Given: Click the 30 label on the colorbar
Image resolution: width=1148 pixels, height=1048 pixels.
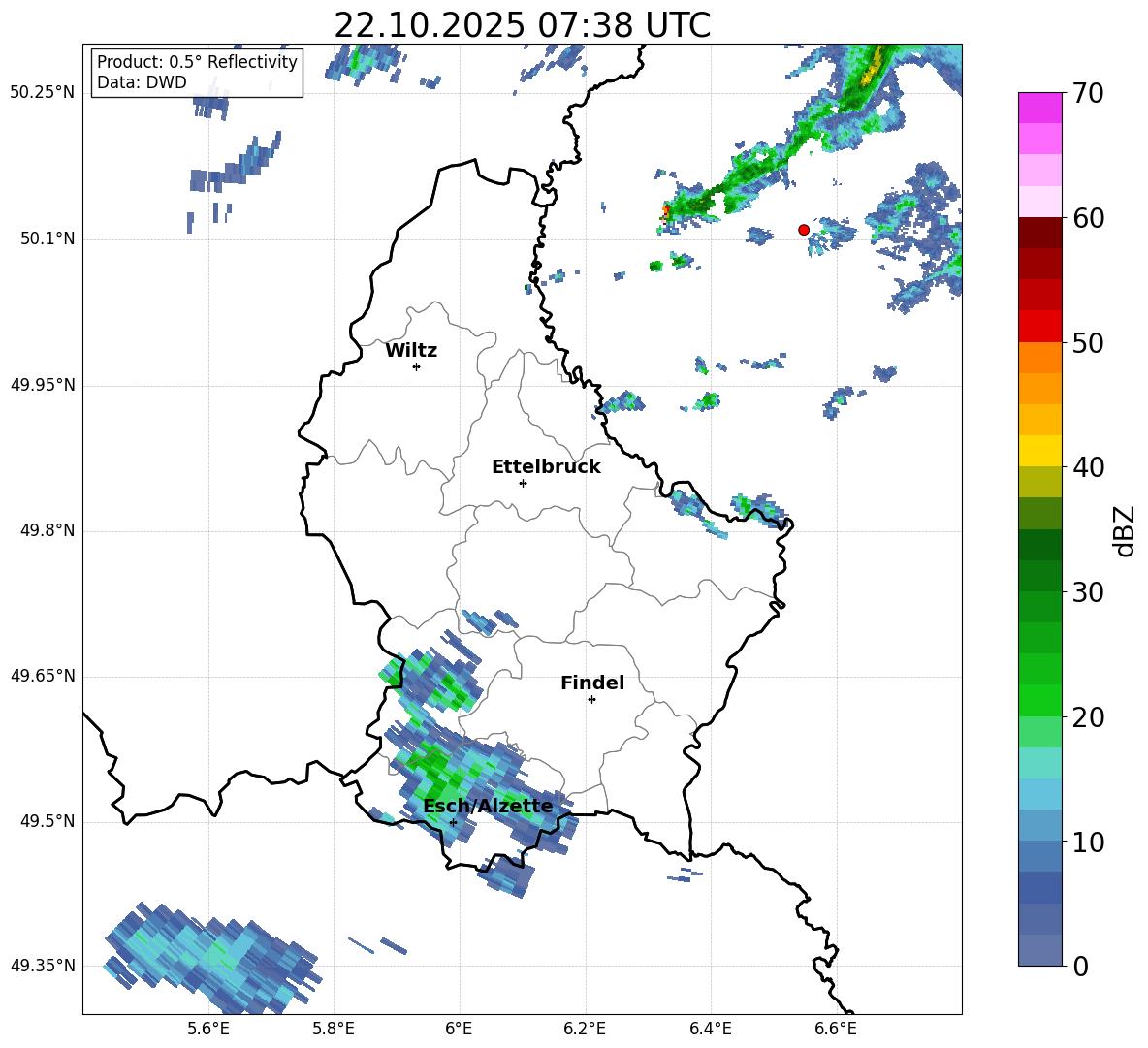Looking at the screenshot, I should click(1089, 592).
